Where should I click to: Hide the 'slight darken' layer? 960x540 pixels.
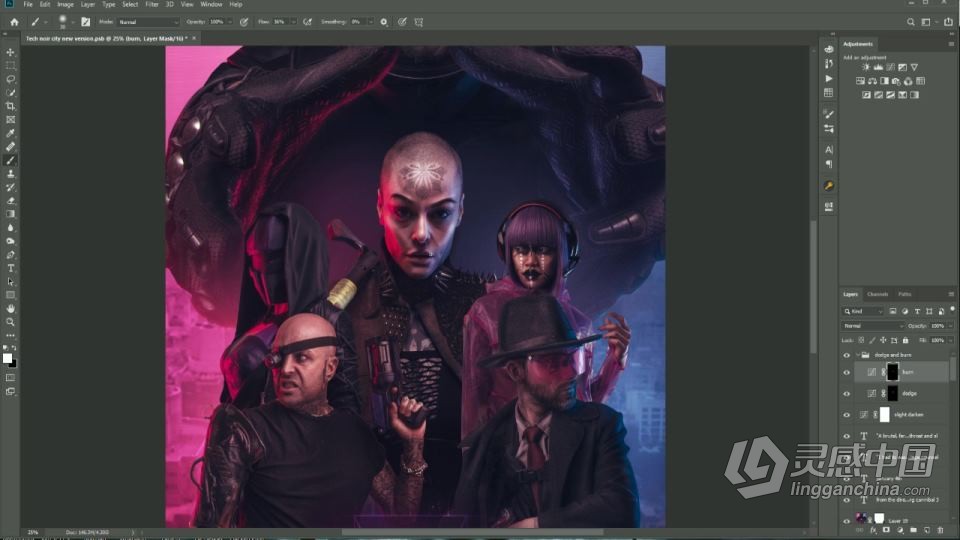pos(847,415)
